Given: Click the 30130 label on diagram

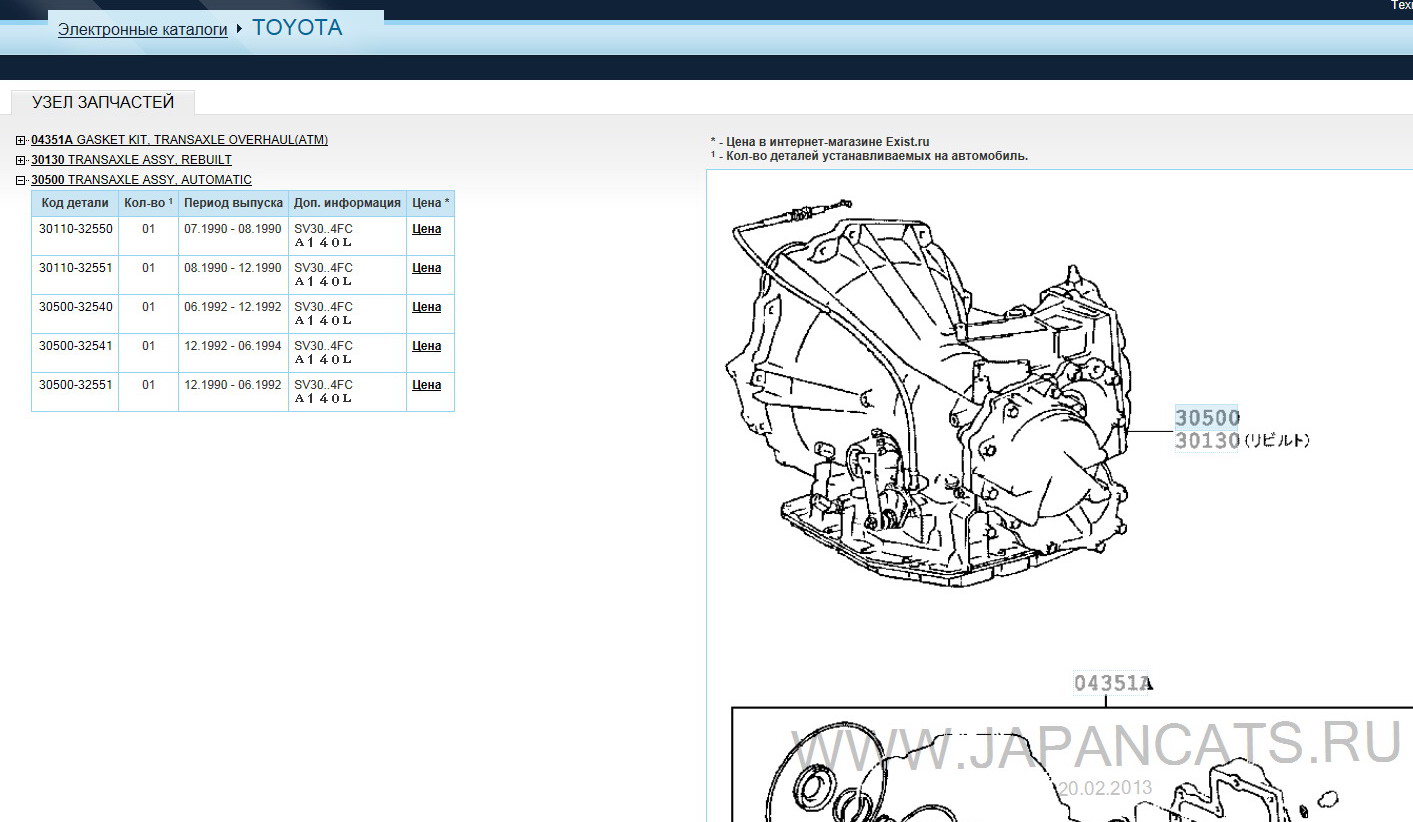Looking at the screenshot, I should point(1207,440).
